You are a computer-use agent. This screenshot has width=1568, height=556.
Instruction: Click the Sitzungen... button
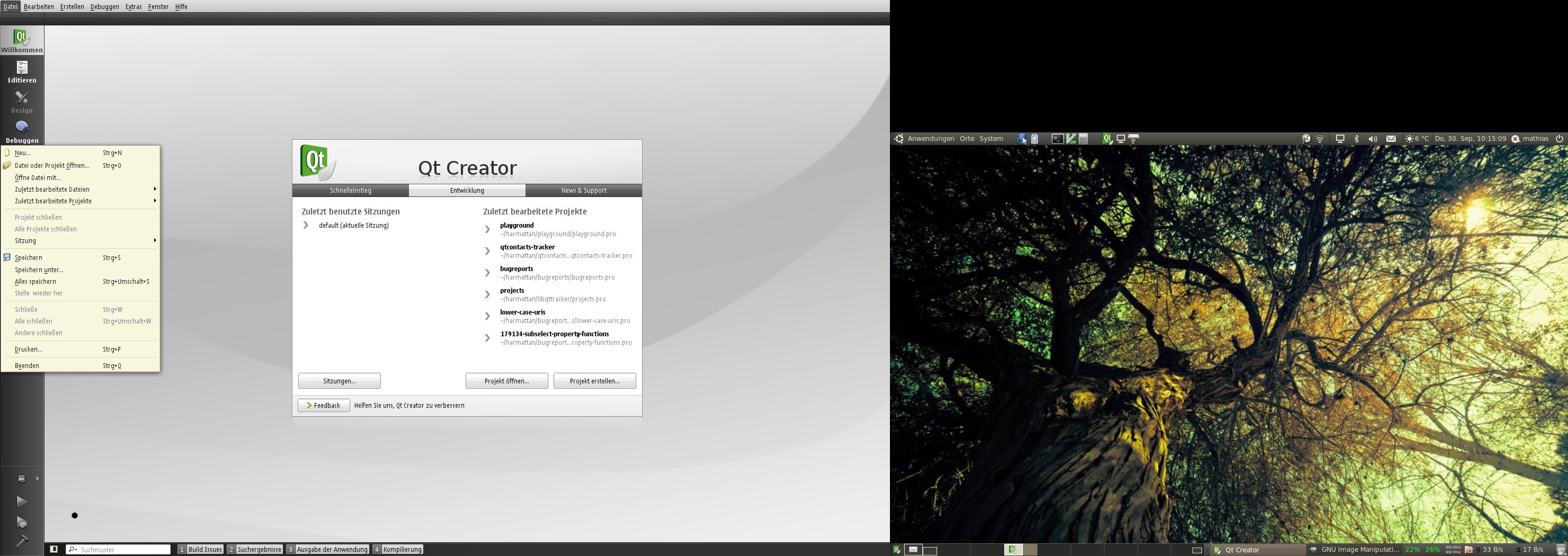(x=339, y=381)
